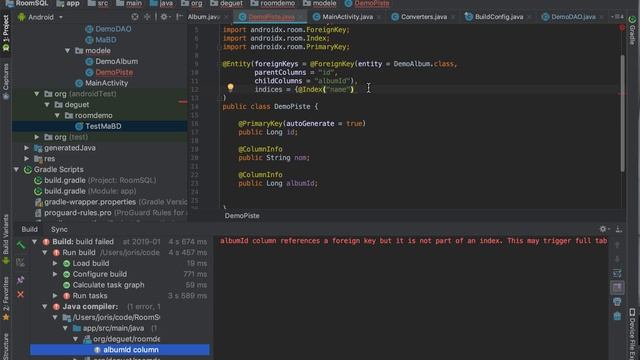Open the build panel settings gear
The height and width of the screenshot is (360, 640).
click(603, 229)
